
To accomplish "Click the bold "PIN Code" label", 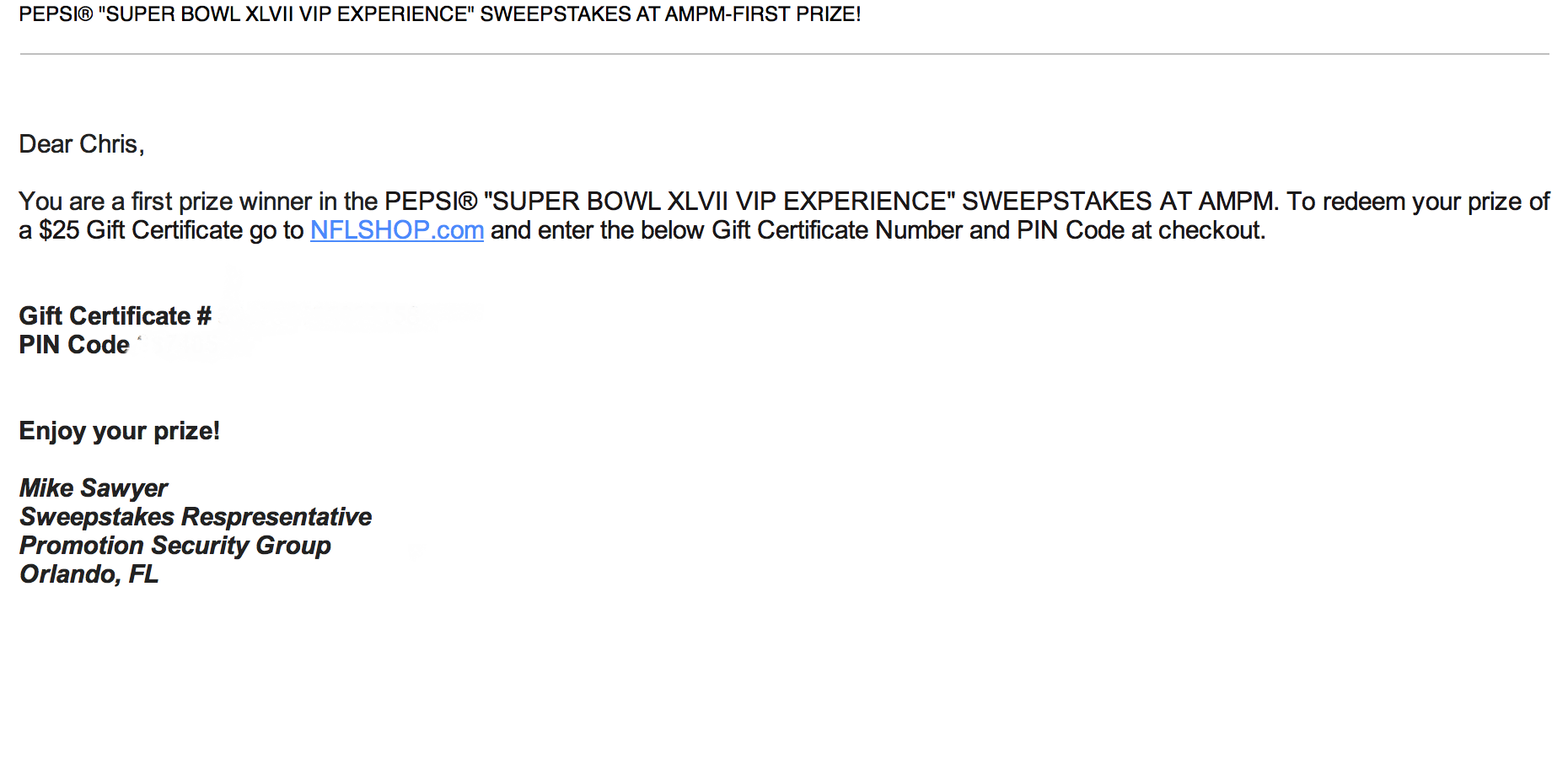I will click(x=74, y=345).
